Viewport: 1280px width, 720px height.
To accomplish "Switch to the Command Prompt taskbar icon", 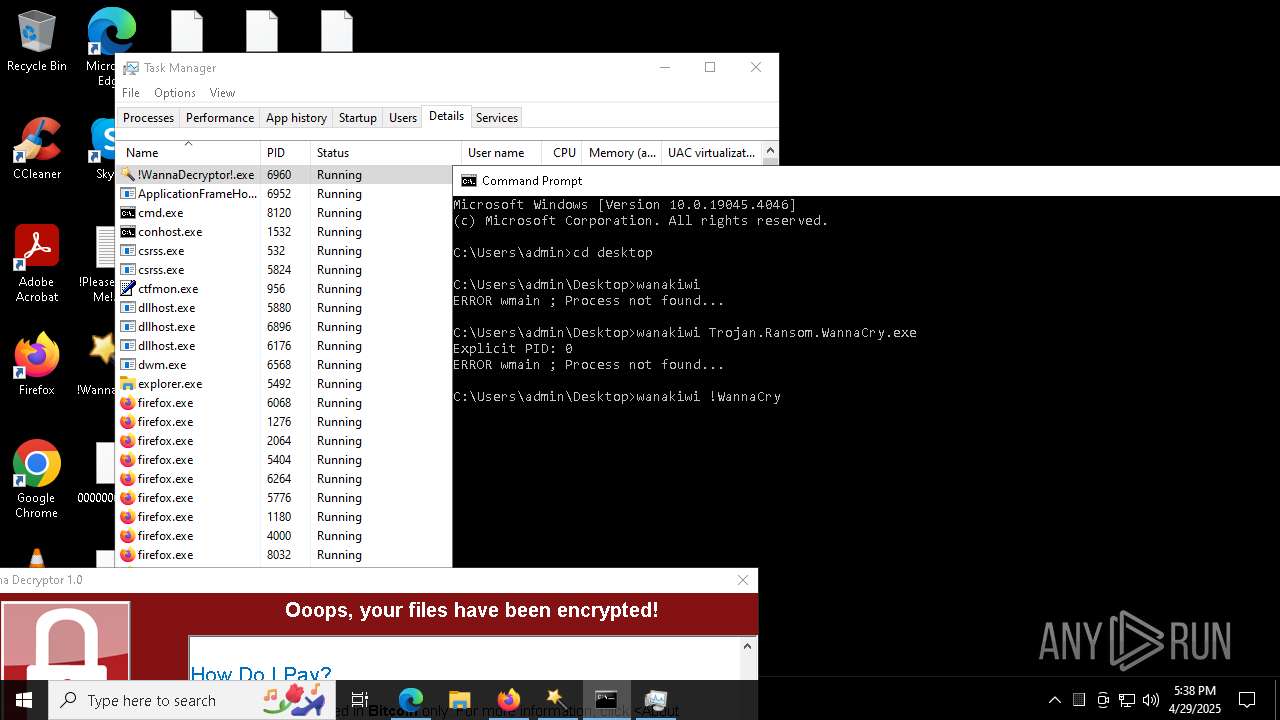I will coord(606,700).
